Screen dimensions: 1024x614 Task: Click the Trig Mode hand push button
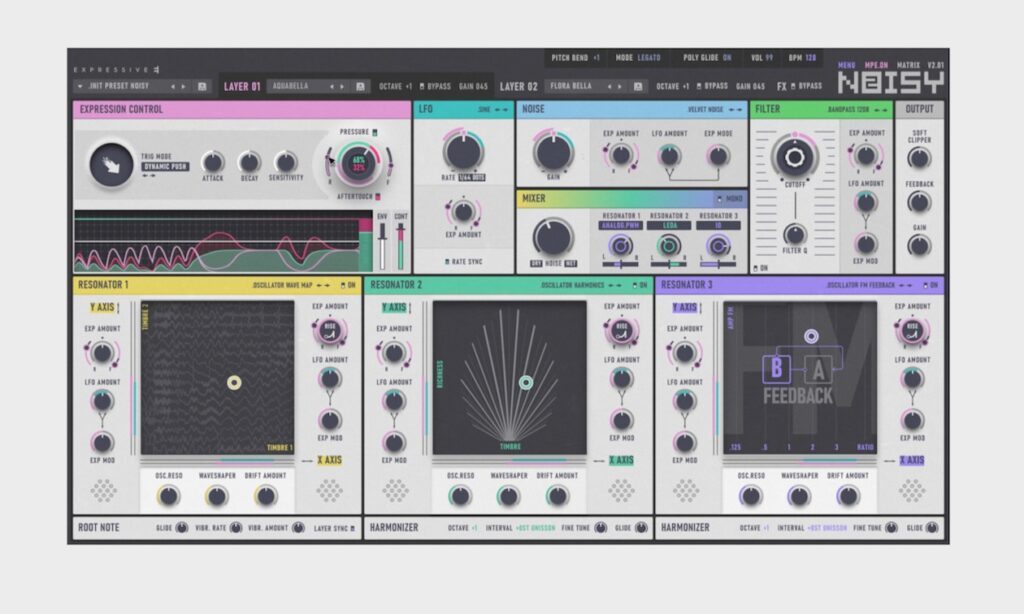coord(111,166)
